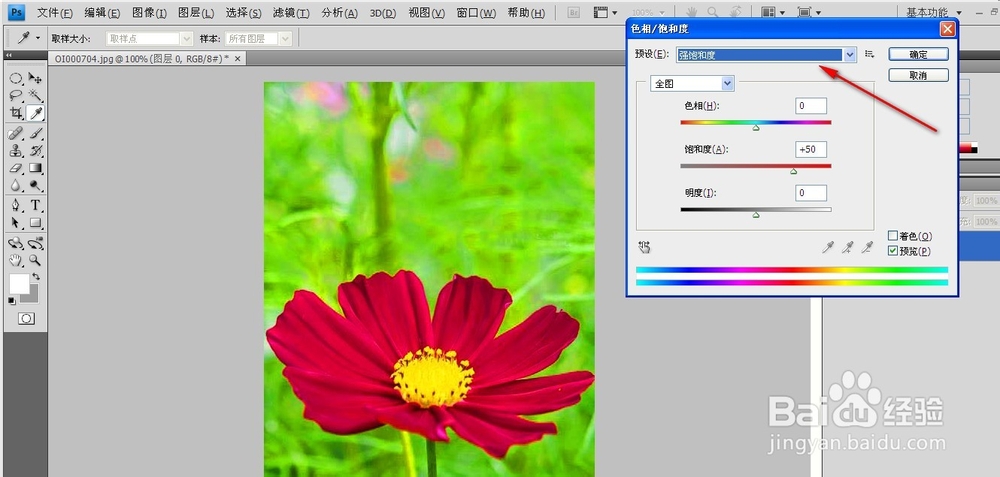Toggle Quick Mask mode
The height and width of the screenshot is (477, 1000).
26,318
